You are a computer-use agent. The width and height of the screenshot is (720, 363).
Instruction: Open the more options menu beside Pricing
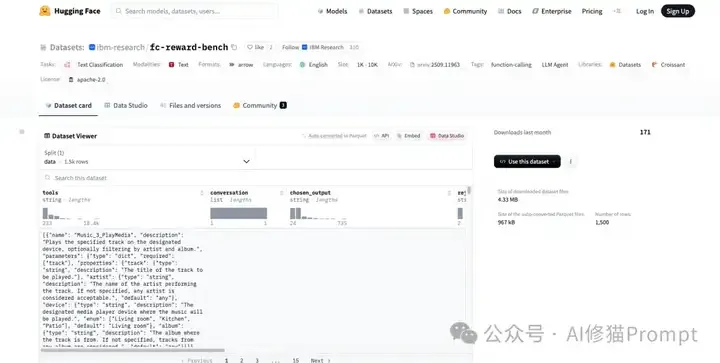pos(617,11)
